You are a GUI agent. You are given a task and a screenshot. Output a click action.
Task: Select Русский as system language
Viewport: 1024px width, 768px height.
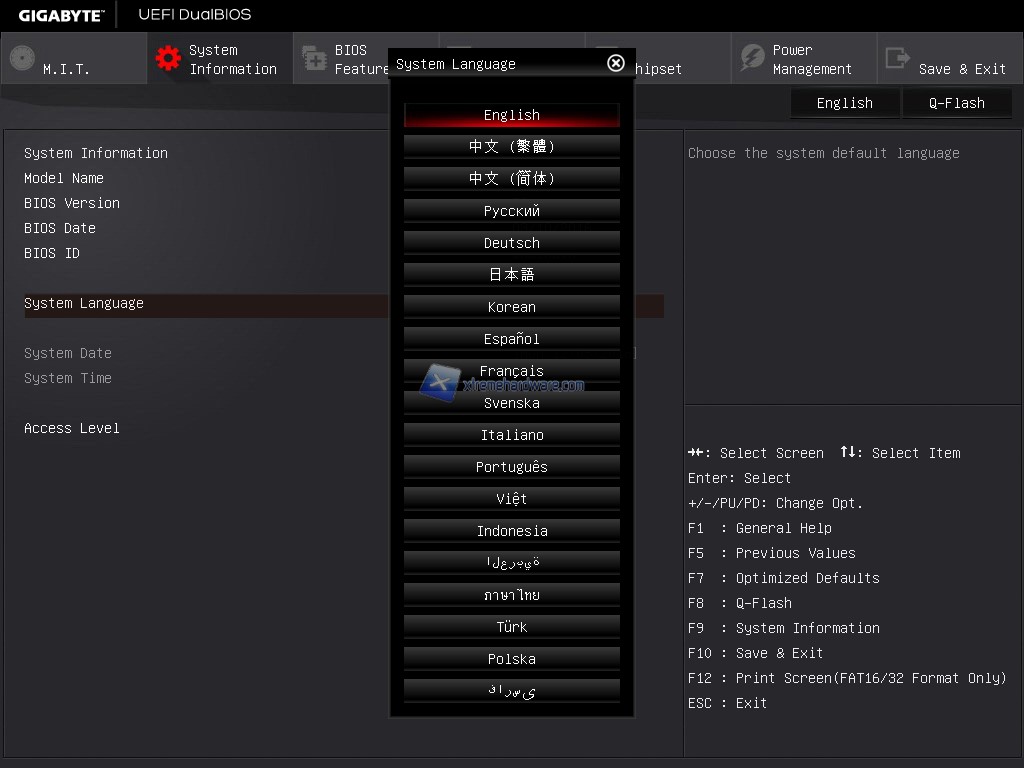click(511, 211)
